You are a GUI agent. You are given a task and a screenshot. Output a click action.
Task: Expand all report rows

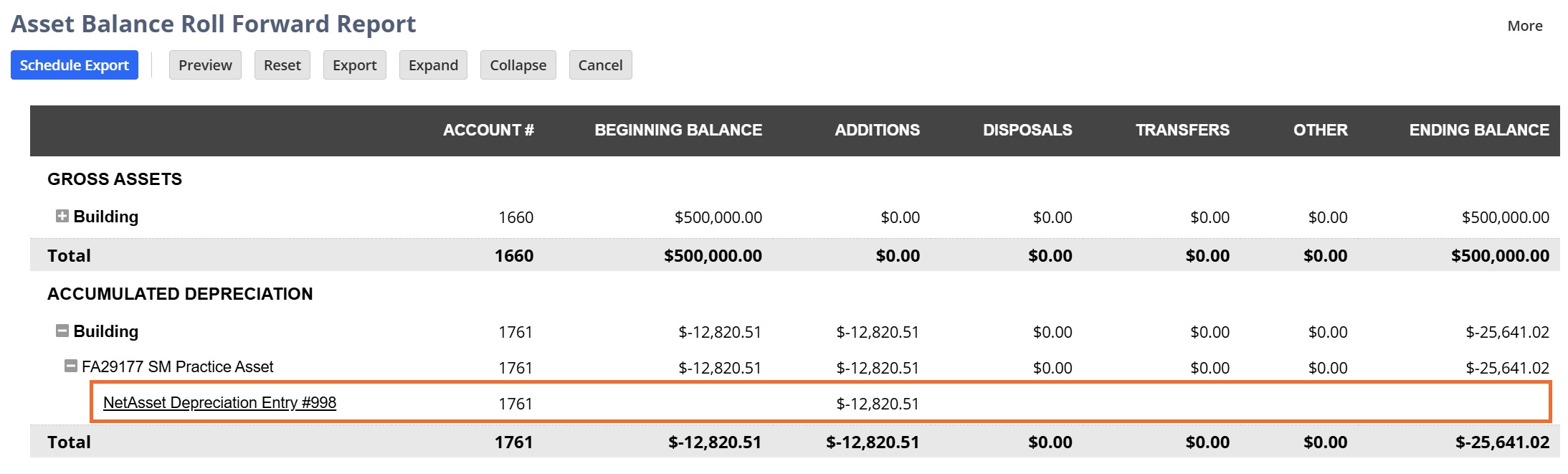[433, 65]
